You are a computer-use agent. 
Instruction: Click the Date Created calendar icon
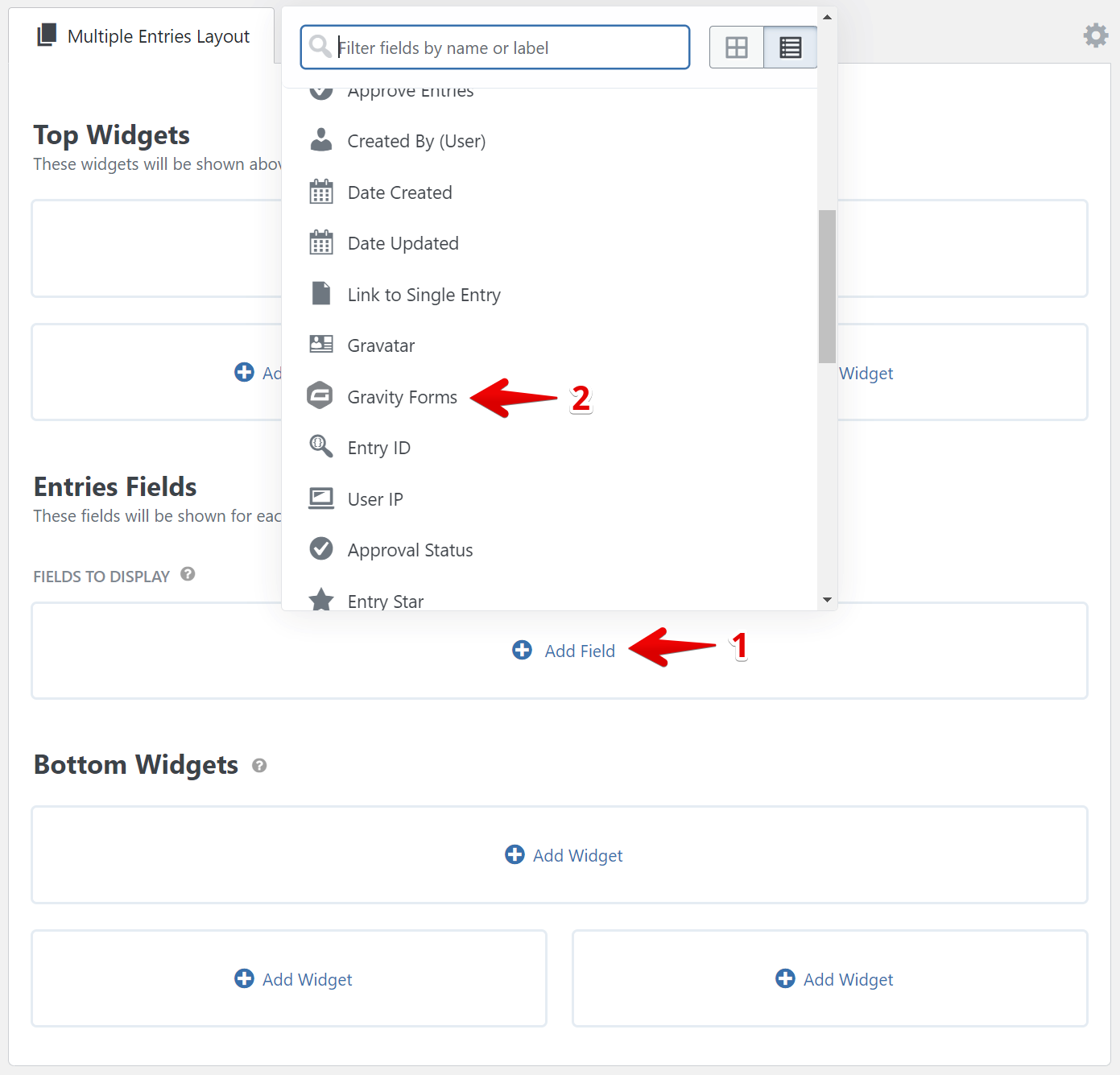tap(321, 192)
